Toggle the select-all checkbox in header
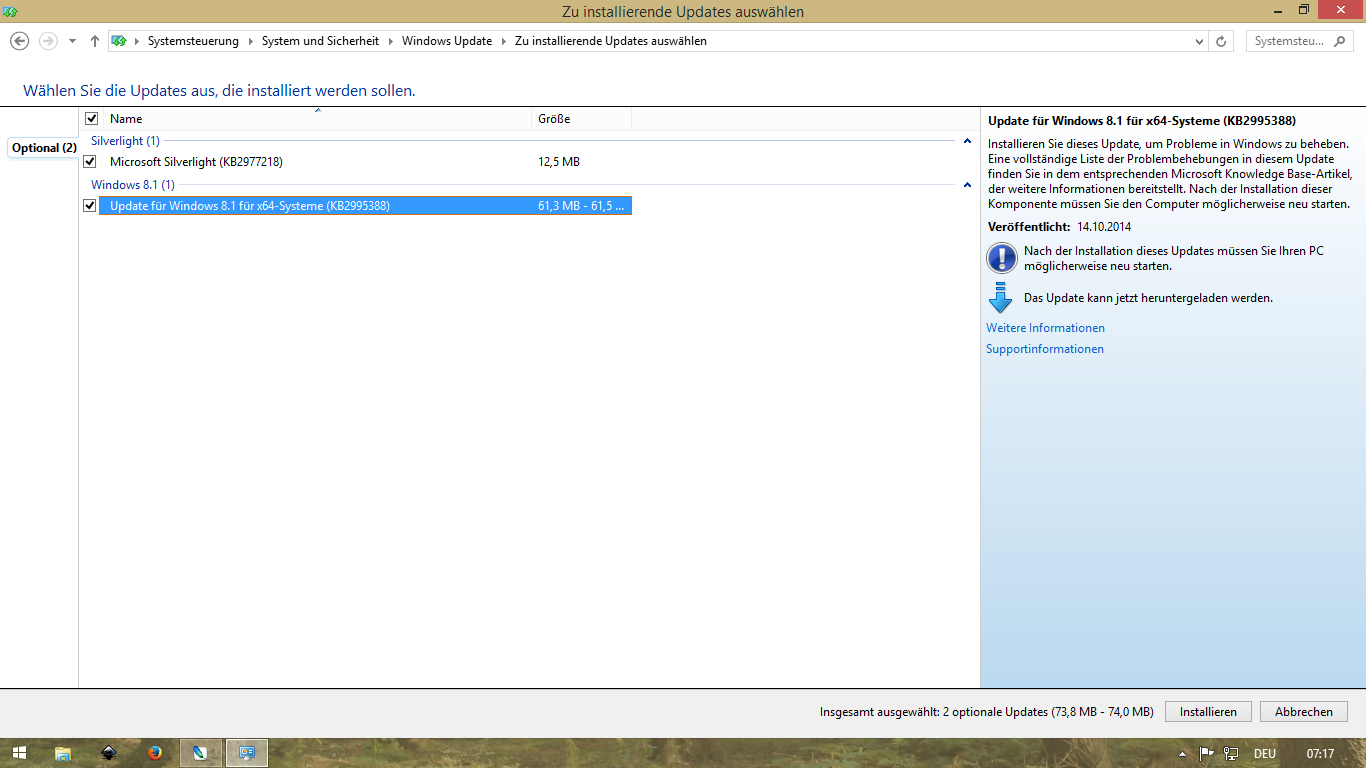Viewport: 1366px width, 768px height. 92,118
